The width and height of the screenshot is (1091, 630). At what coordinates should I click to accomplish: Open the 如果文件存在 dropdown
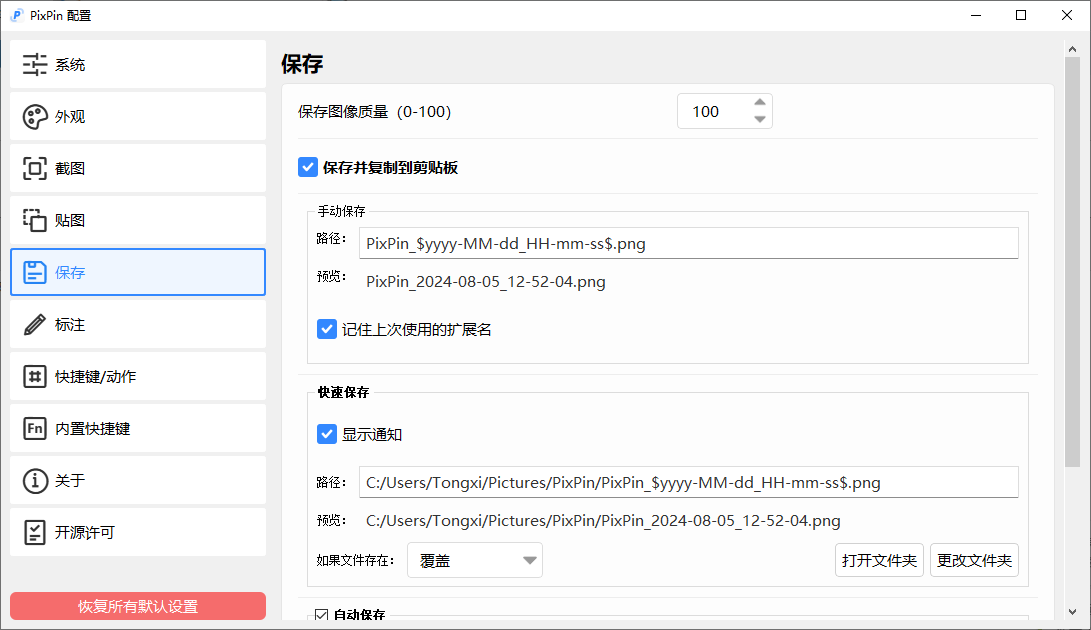click(475, 560)
